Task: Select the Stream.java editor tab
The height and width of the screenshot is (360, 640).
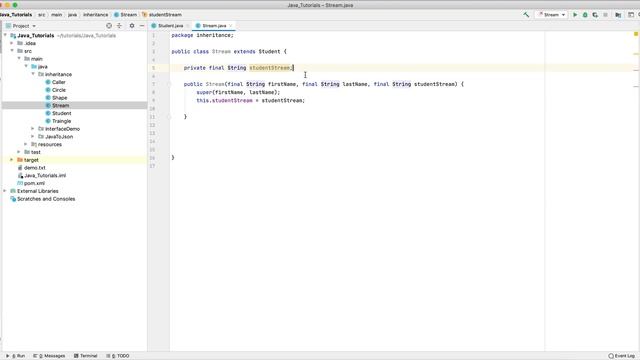Action: pyautogui.click(x=214, y=26)
